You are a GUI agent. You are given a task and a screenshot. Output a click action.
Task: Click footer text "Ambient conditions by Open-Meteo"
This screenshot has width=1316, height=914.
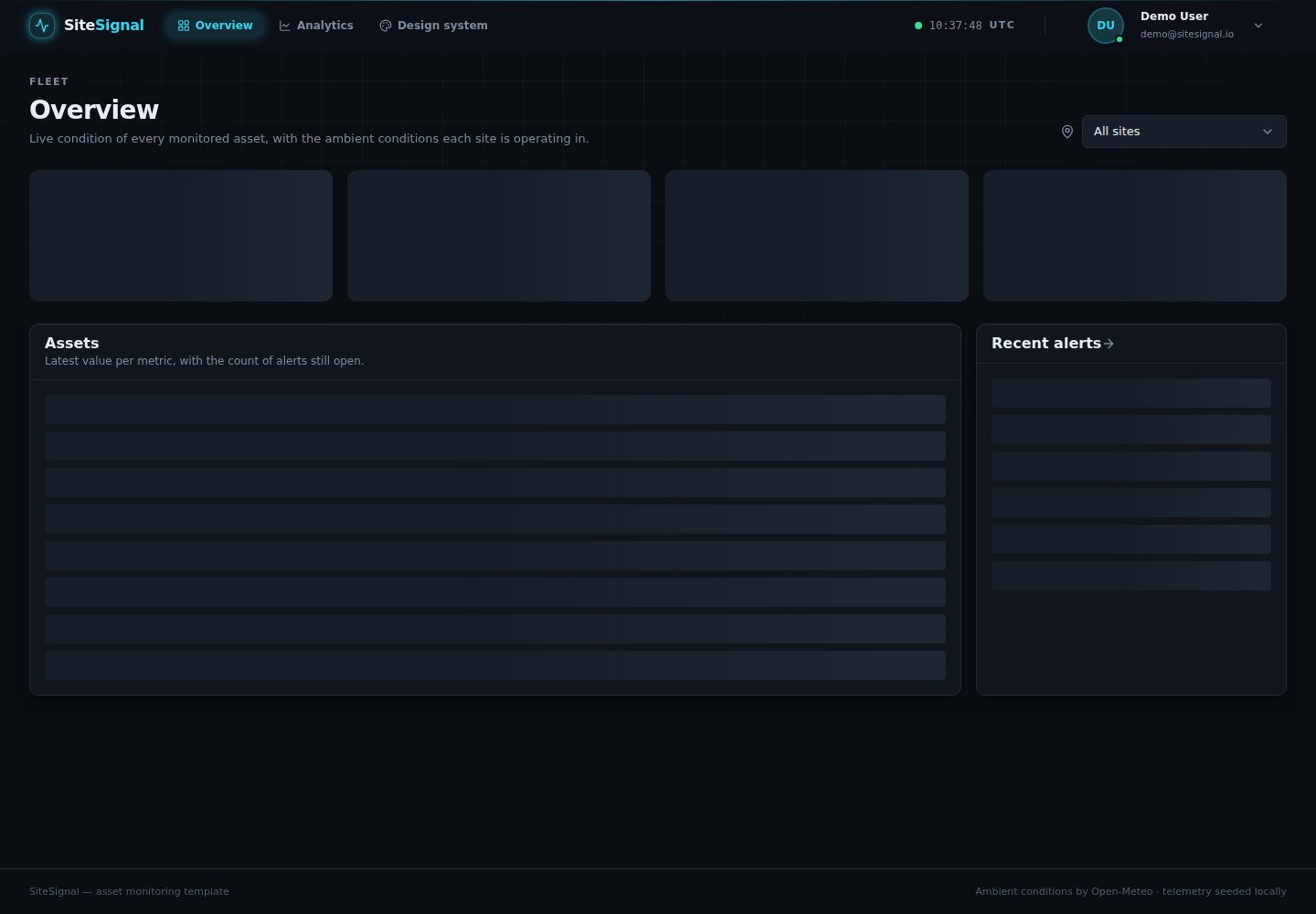point(1064,891)
